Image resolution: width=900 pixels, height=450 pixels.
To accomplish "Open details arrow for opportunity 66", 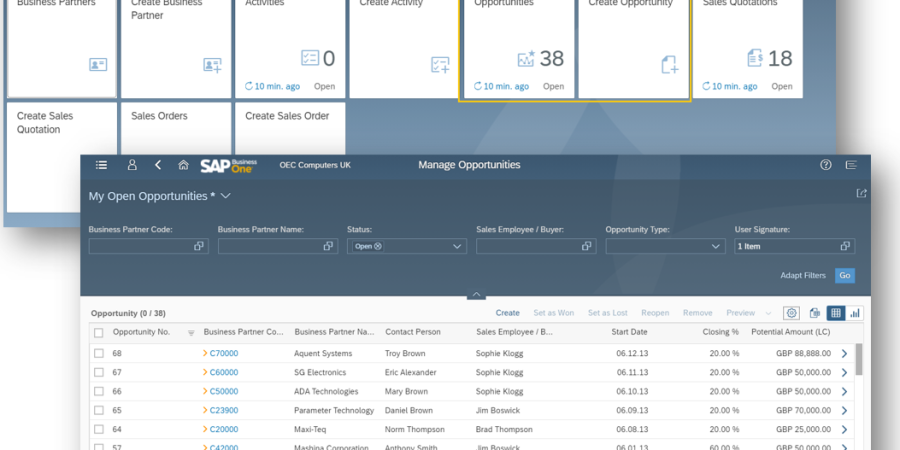I will click(x=844, y=391).
